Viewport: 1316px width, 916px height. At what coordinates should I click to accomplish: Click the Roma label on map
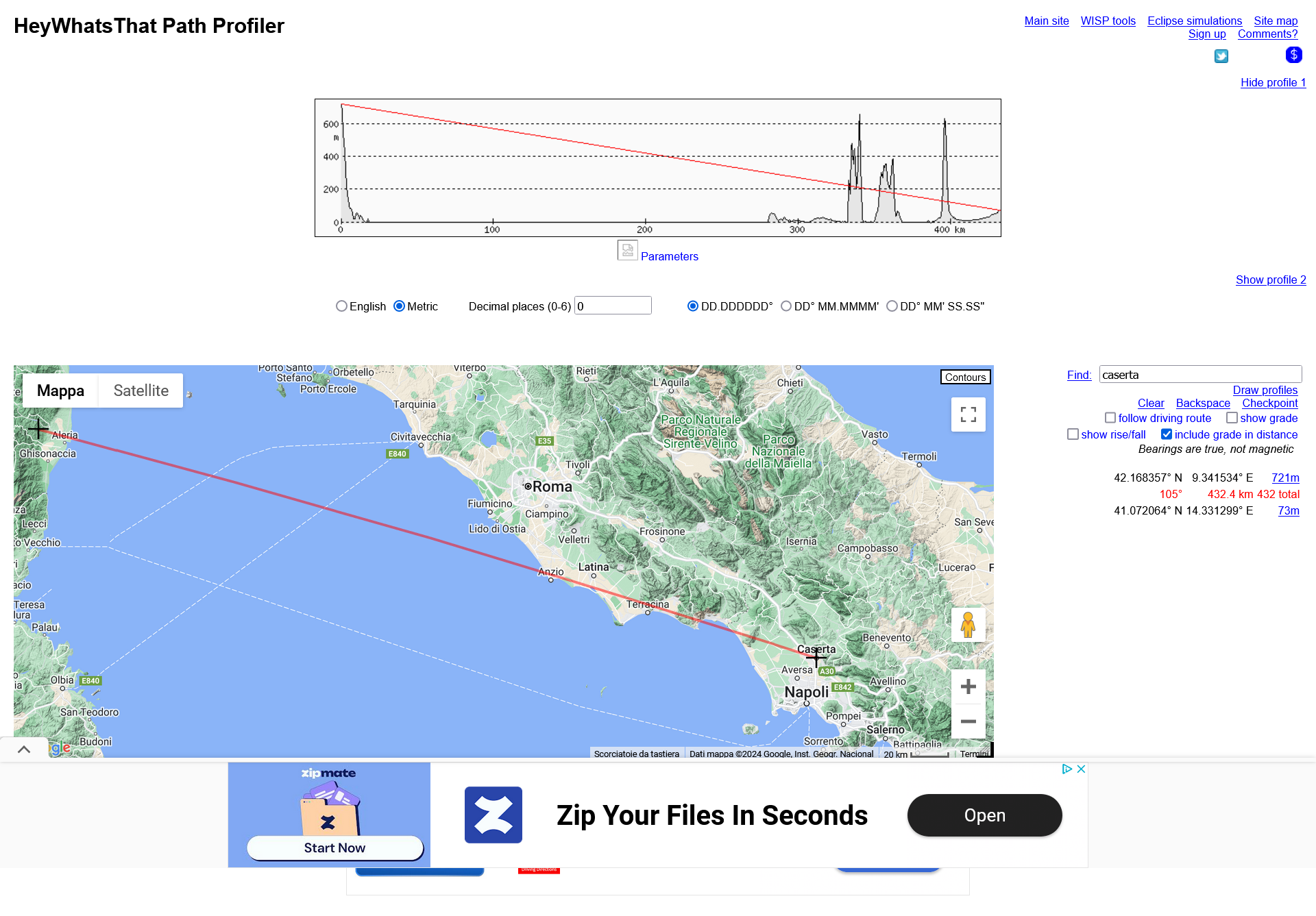552,486
